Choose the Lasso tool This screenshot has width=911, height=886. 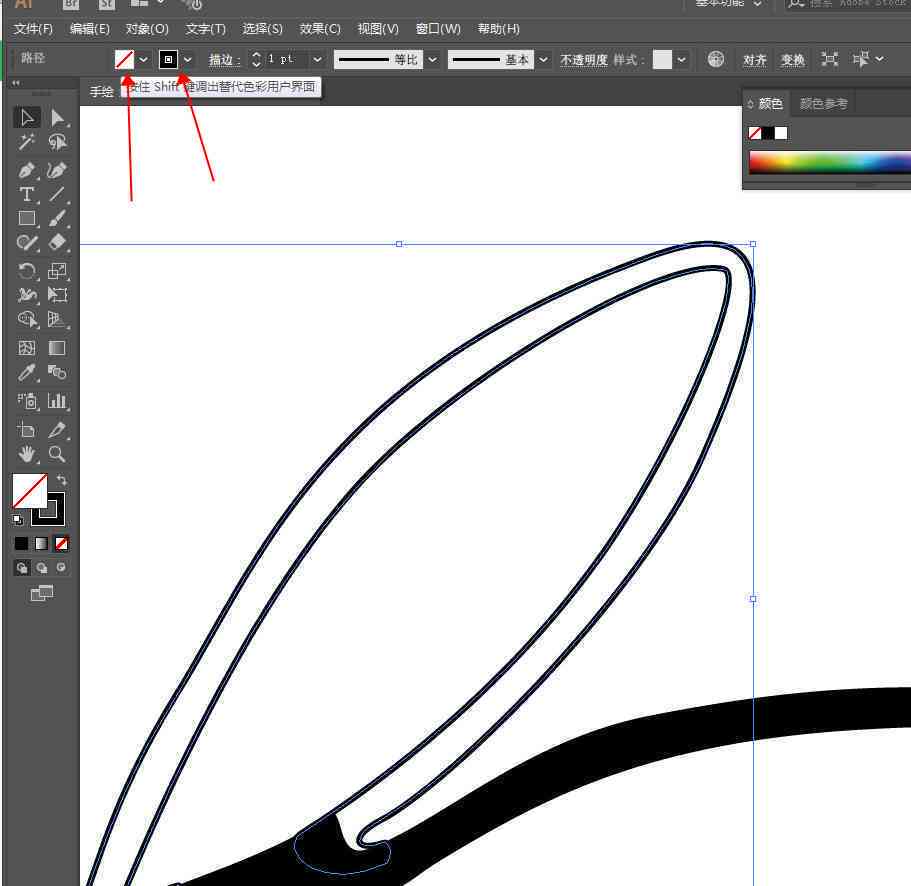click(57, 142)
